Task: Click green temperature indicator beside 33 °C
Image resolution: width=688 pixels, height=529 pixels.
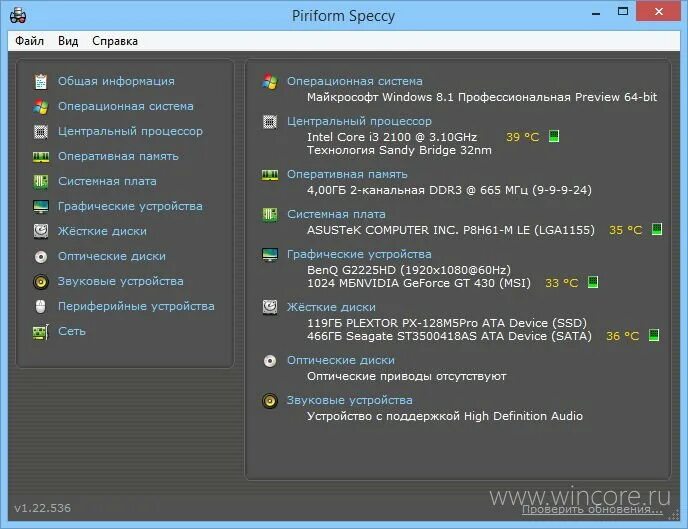Action: tap(593, 282)
